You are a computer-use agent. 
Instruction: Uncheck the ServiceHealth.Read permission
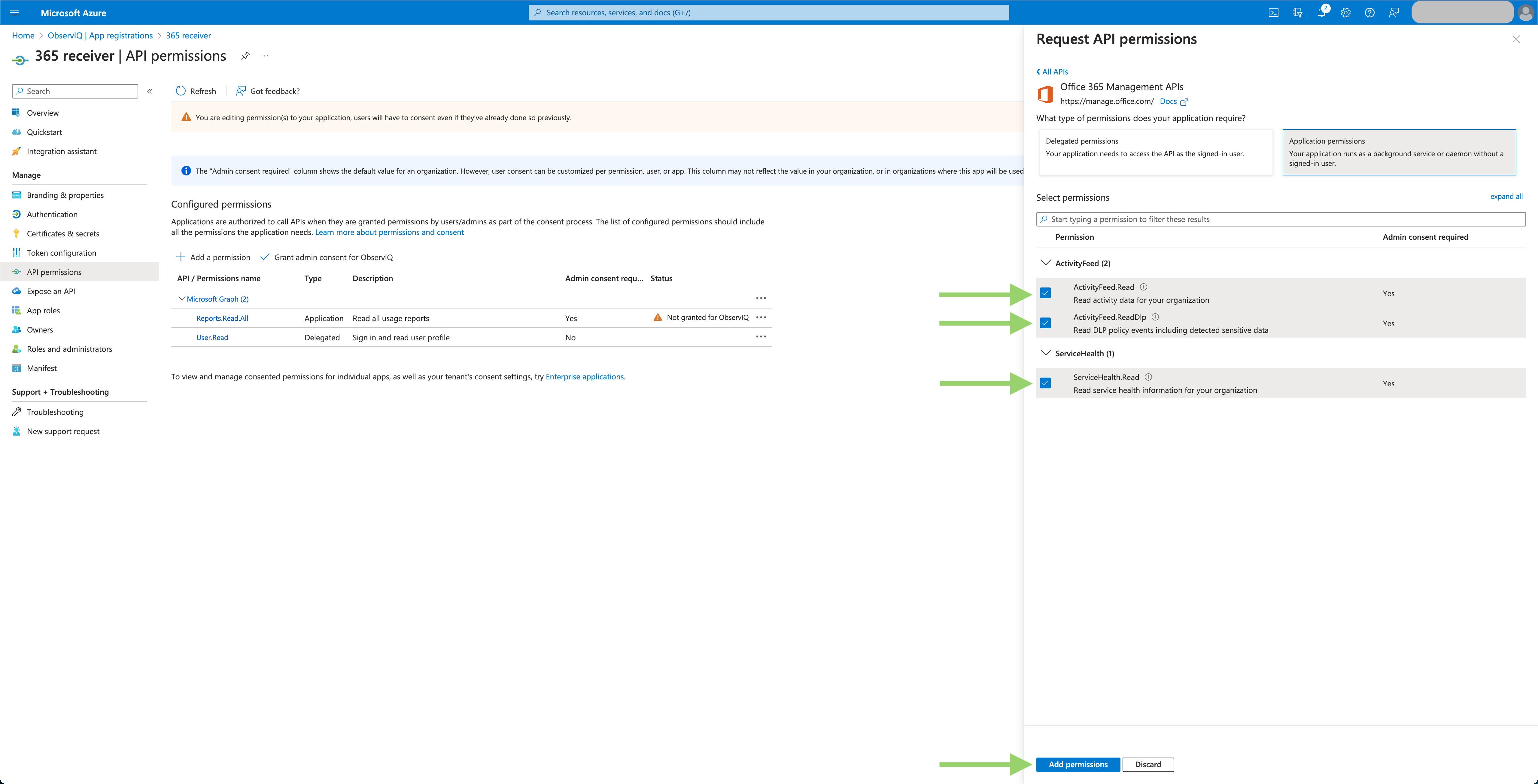point(1045,383)
